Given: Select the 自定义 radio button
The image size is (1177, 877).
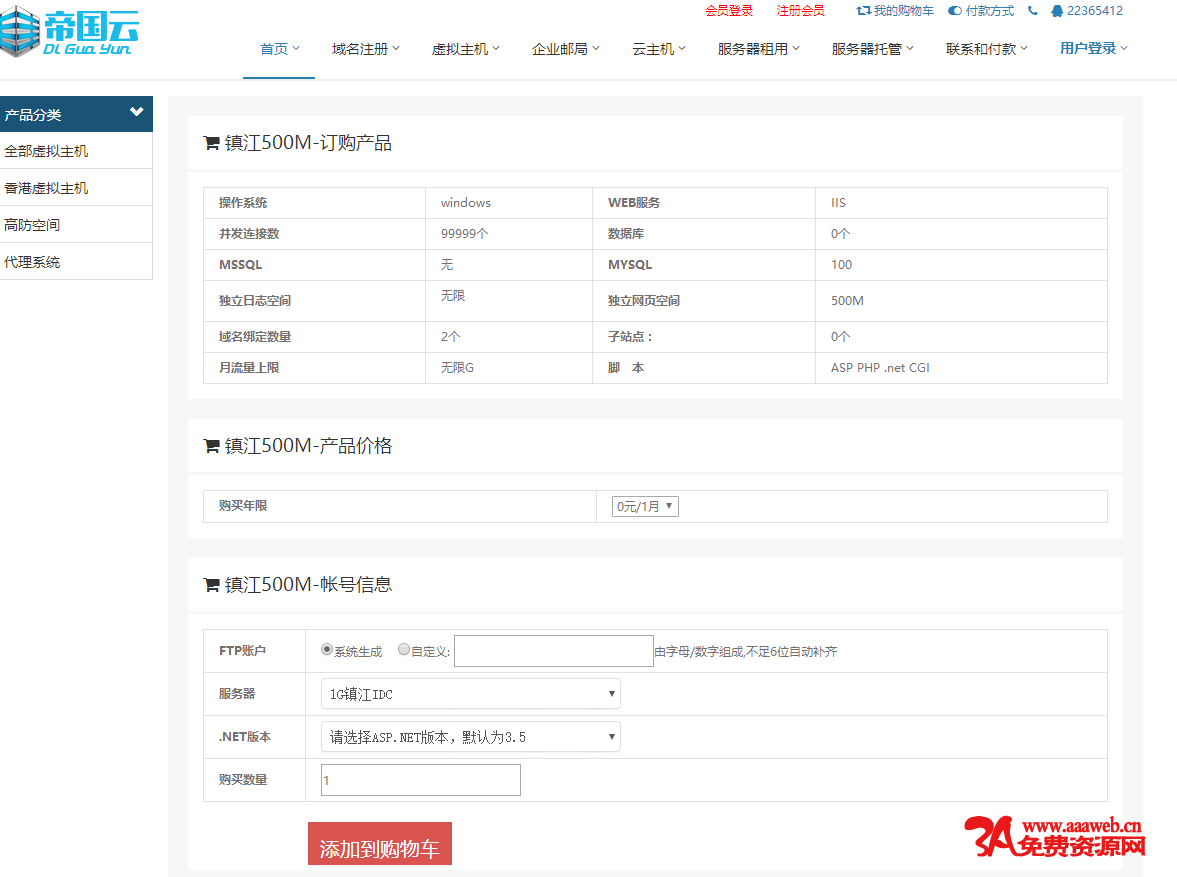Looking at the screenshot, I should (x=404, y=650).
